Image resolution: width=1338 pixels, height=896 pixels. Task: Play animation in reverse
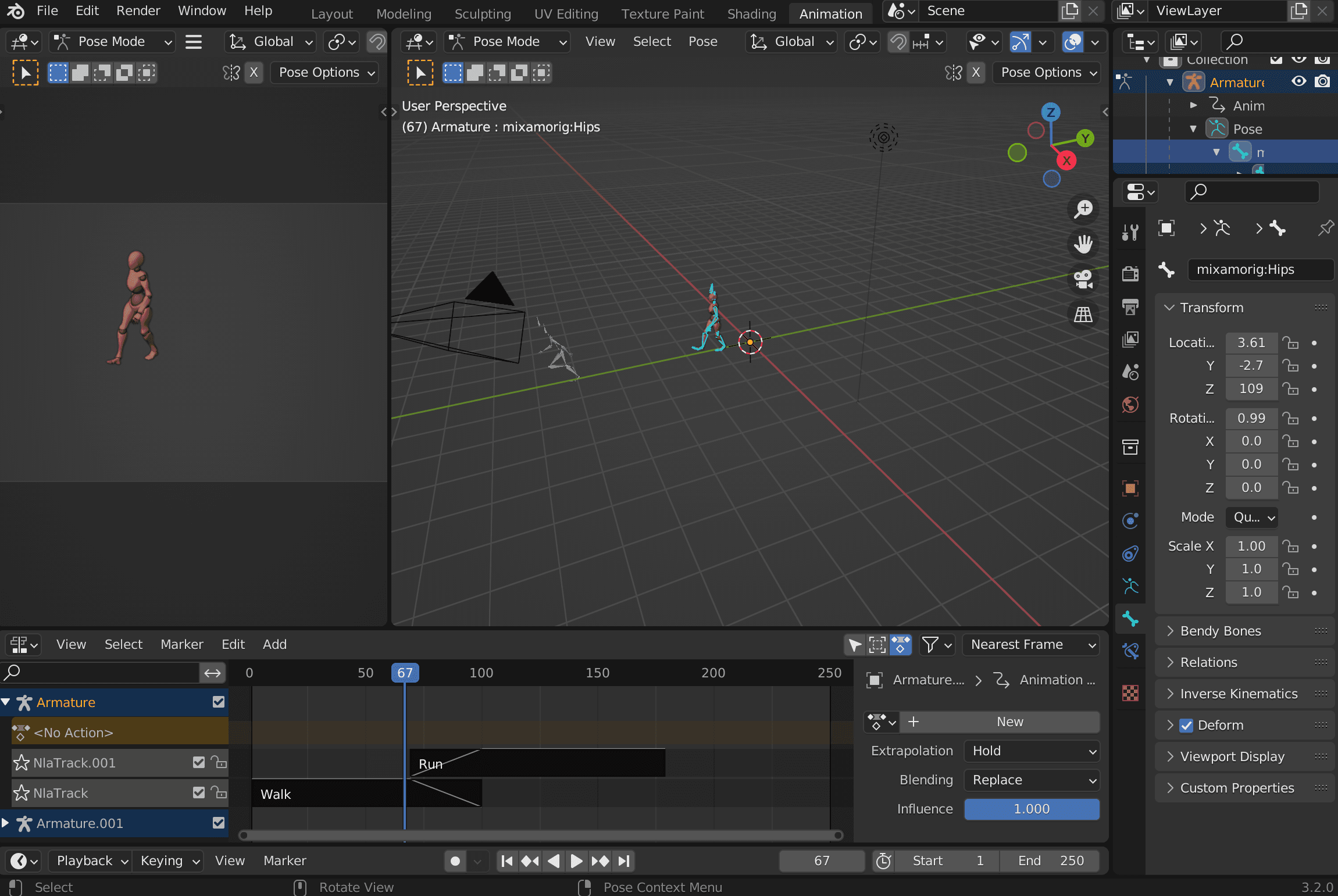pos(554,861)
